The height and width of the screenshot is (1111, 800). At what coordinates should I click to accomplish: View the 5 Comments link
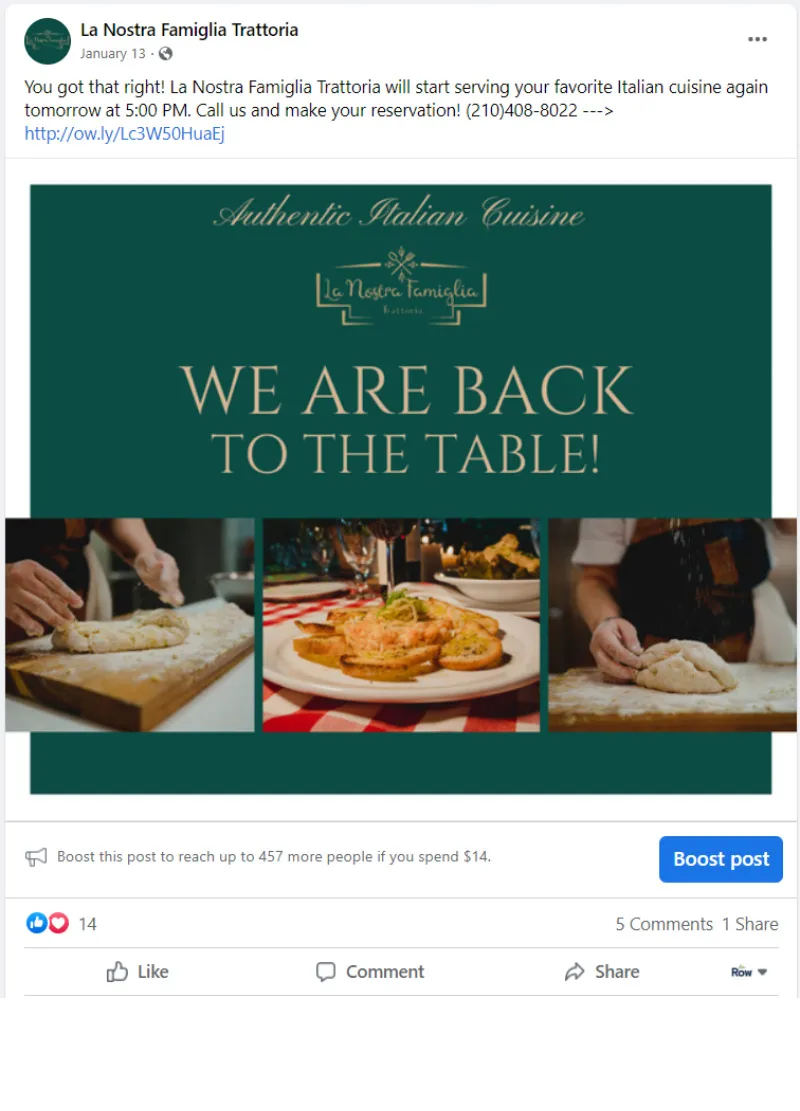664,924
